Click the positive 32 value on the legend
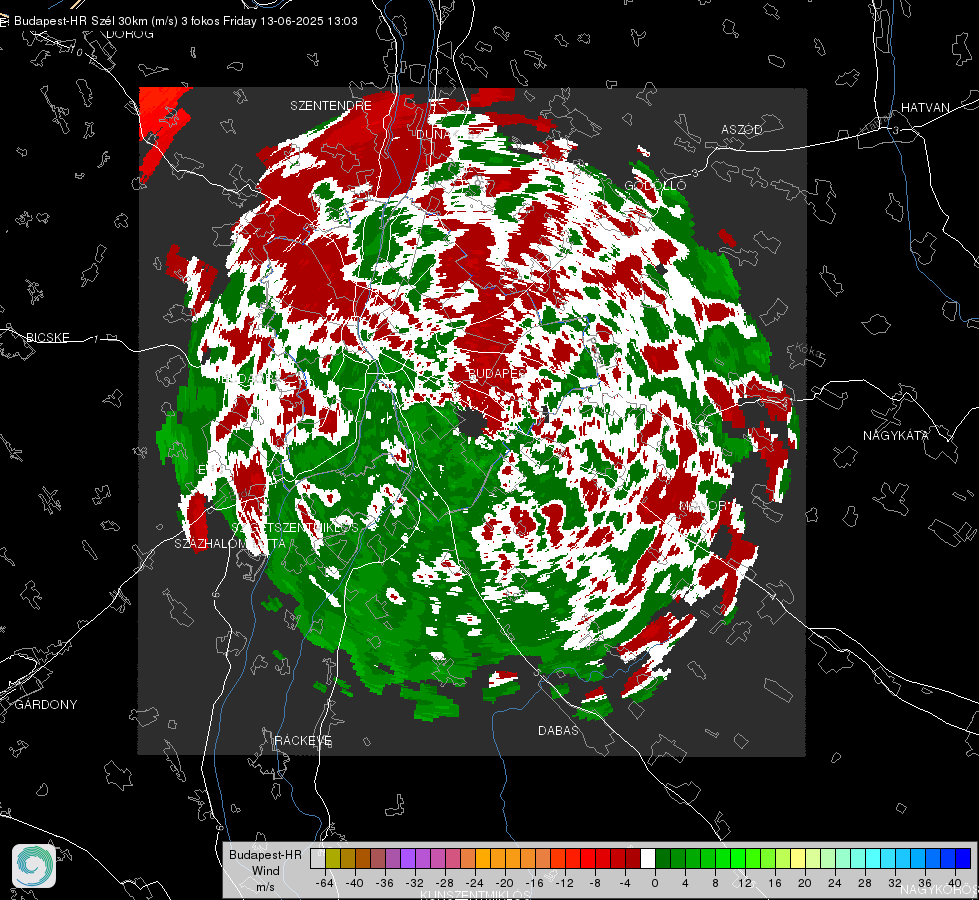 [895, 883]
